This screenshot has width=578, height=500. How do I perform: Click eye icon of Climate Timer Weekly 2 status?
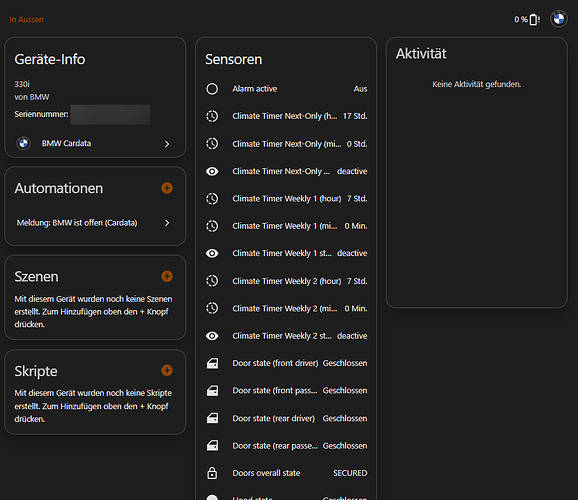[212, 336]
